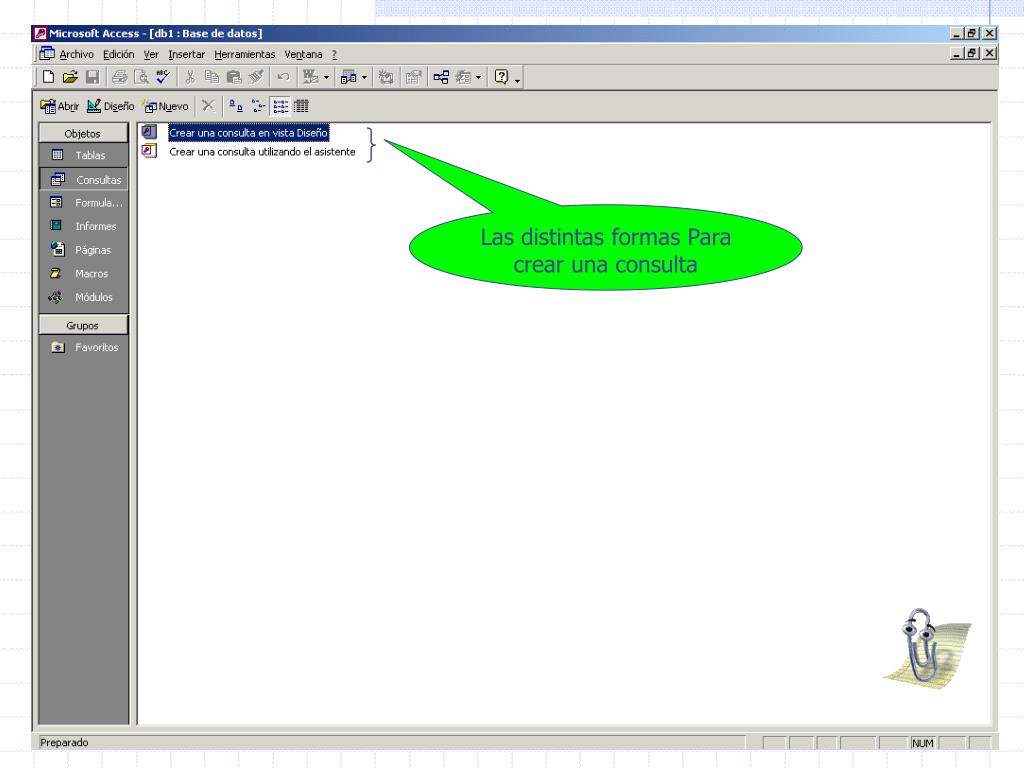Screen dimensions: 1024x768
Task: Open the OfficeLinks dropdown arrow
Action: pos(327,78)
